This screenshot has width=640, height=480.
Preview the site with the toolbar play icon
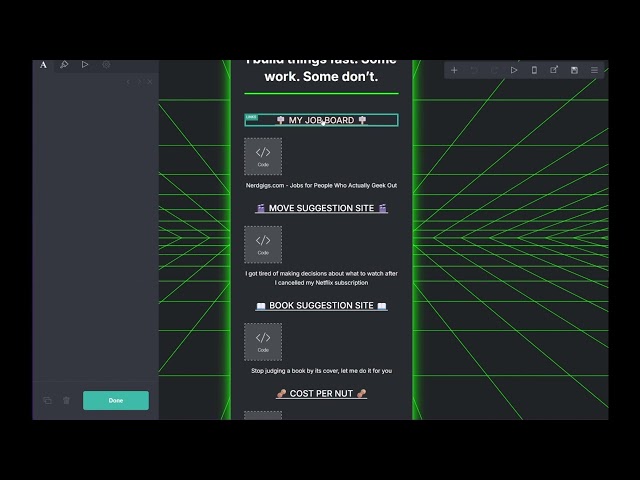[514, 70]
